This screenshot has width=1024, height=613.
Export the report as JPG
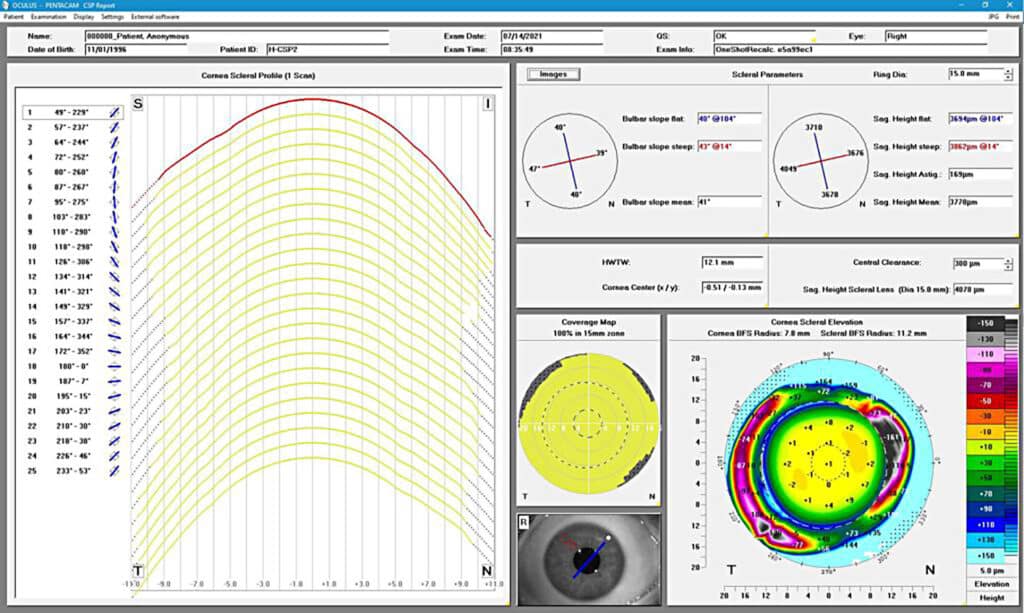tap(993, 16)
